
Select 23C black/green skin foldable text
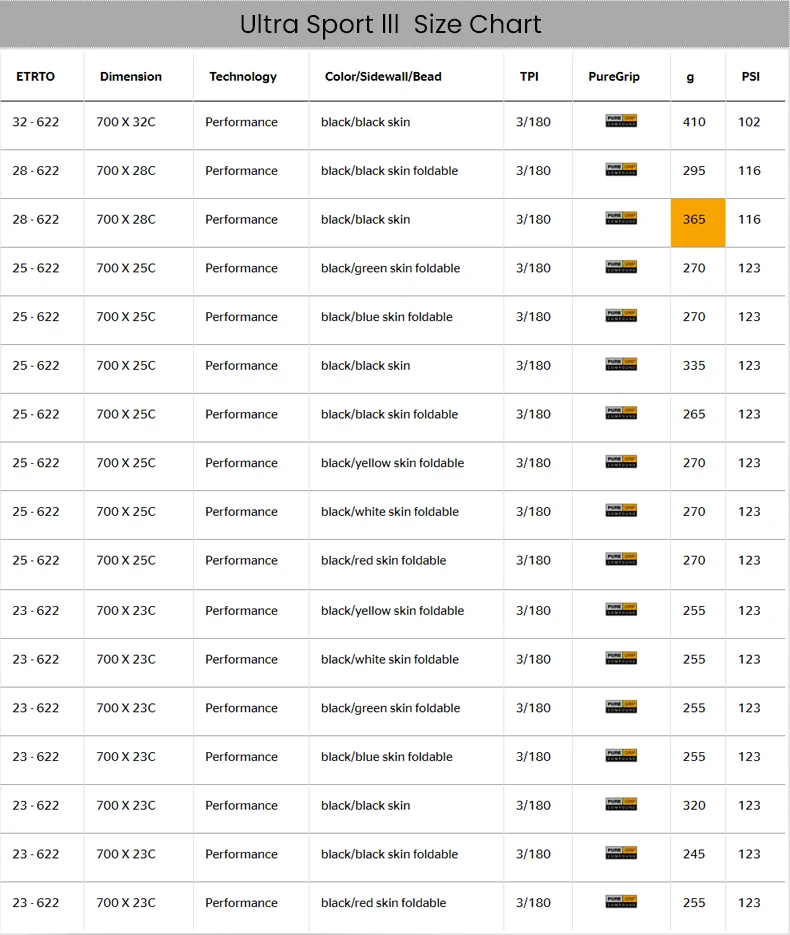(391, 708)
